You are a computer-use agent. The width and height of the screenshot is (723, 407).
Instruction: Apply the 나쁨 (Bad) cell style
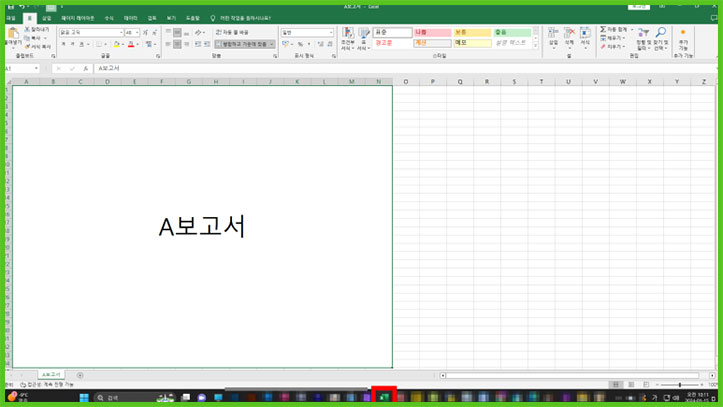click(433, 32)
